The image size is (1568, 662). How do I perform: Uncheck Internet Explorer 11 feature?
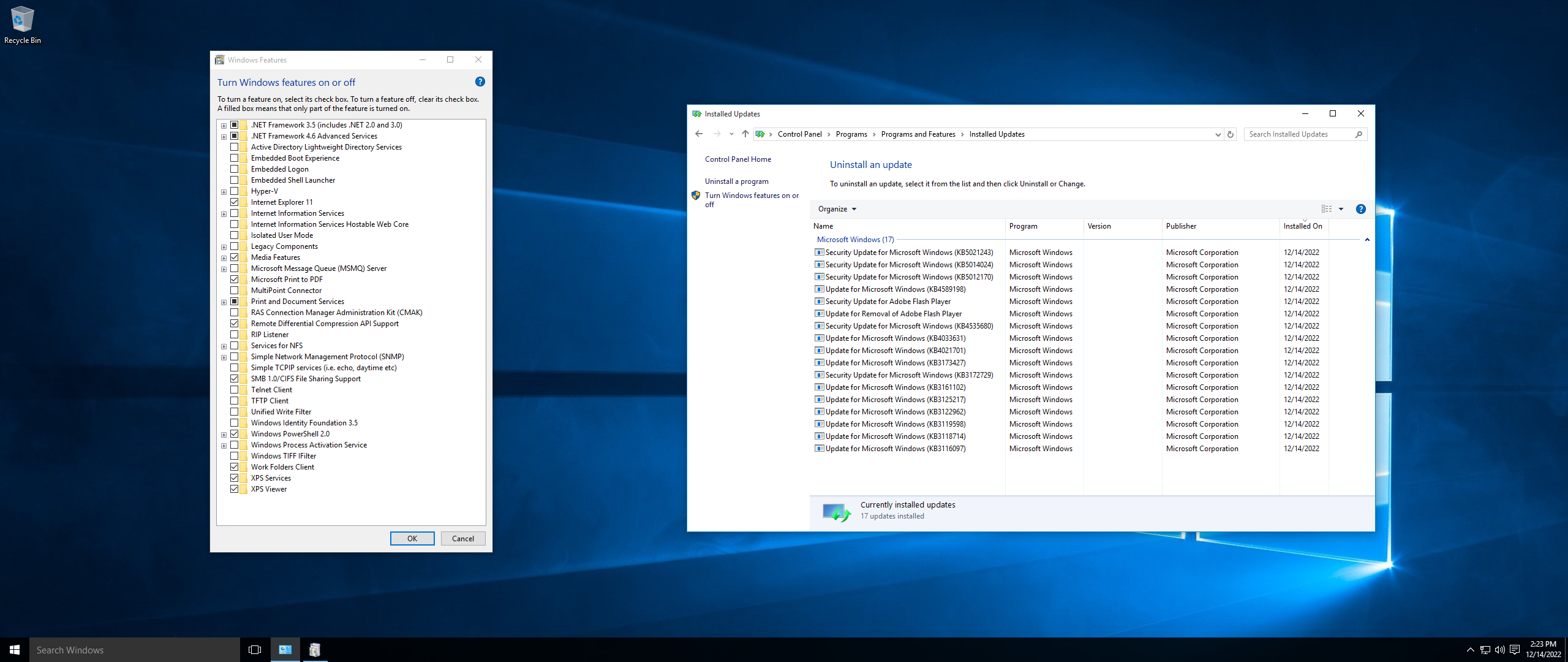[x=235, y=202]
